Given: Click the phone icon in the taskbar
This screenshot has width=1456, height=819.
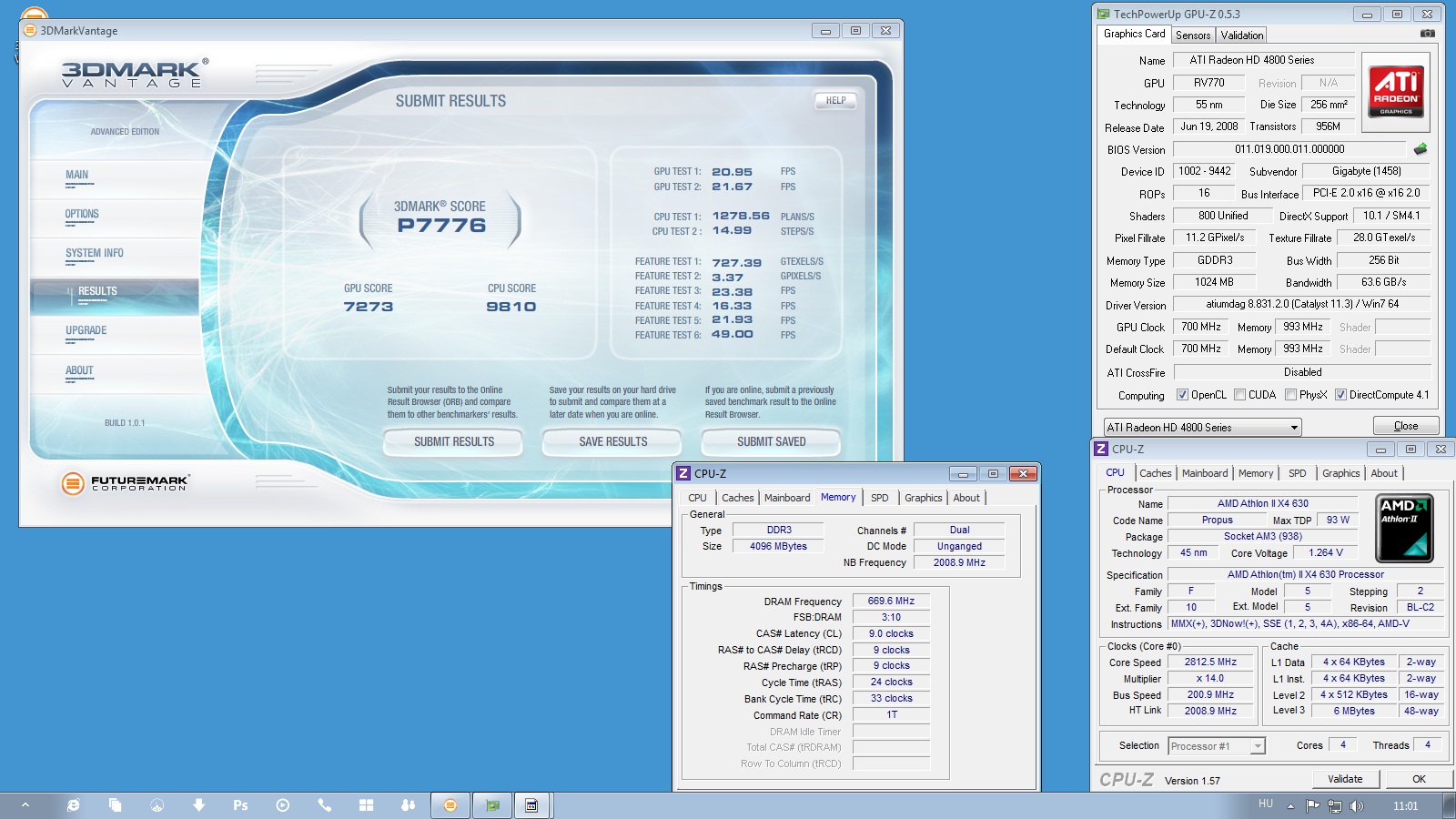Looking at the screenshot, I should click(x=324, y=805).
